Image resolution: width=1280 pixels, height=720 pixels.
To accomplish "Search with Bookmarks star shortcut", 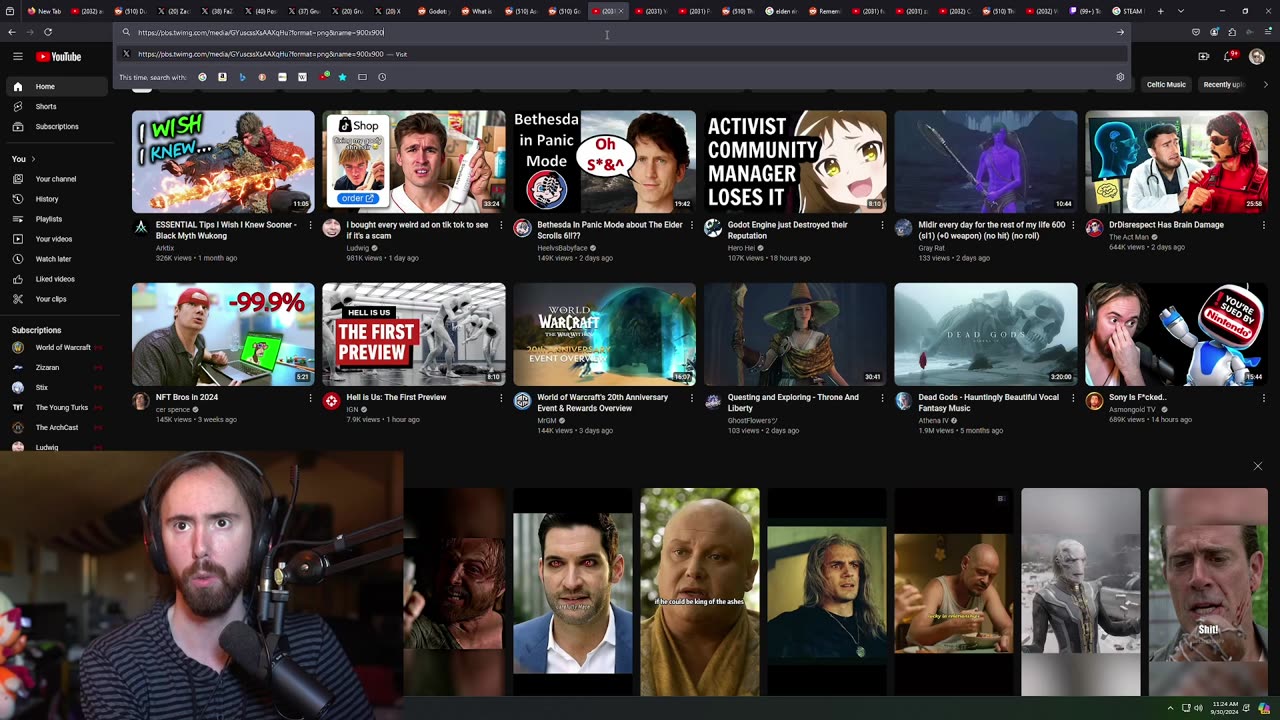I will click(342, 77).
